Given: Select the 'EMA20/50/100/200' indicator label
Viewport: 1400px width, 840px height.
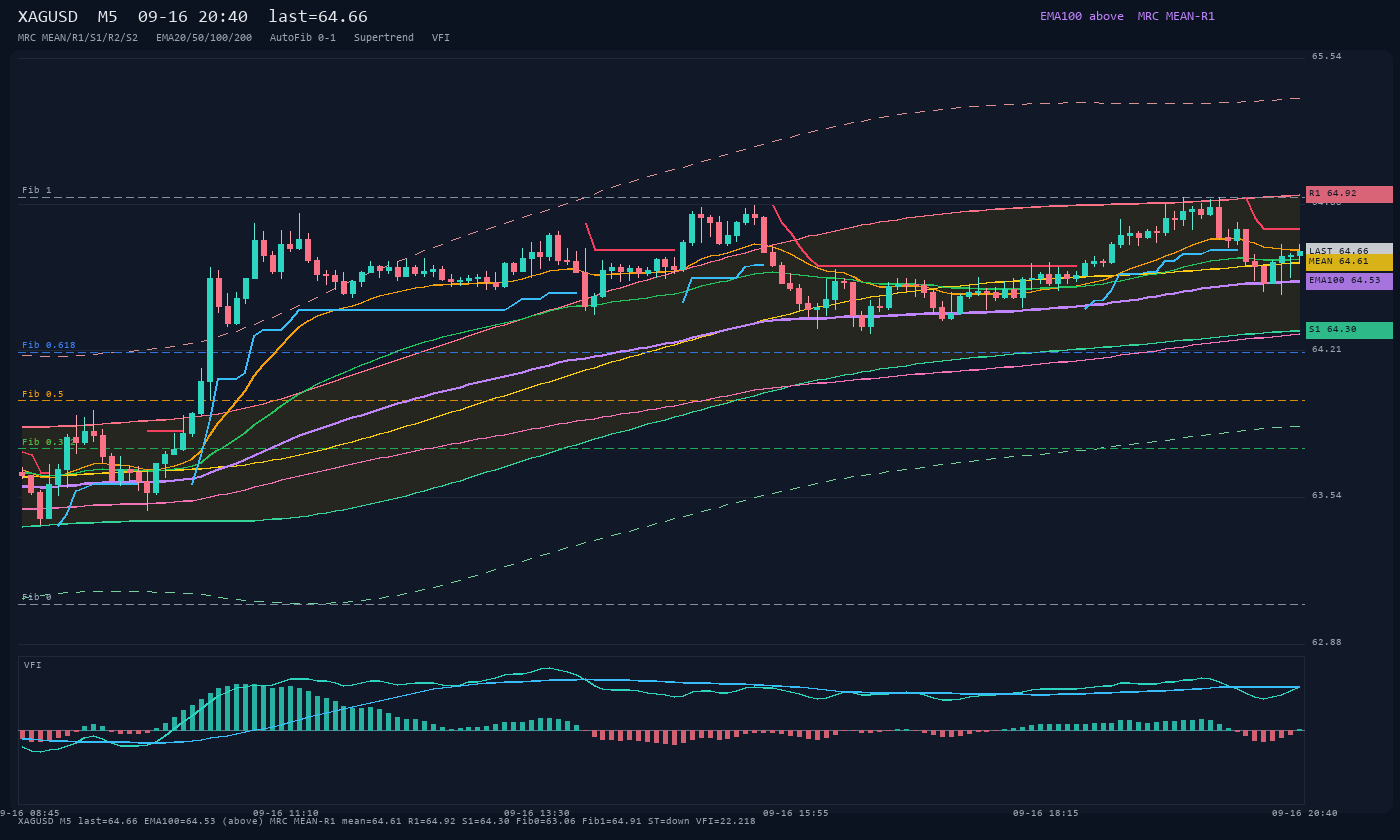Looking at the screenshot, I should 204,38.
